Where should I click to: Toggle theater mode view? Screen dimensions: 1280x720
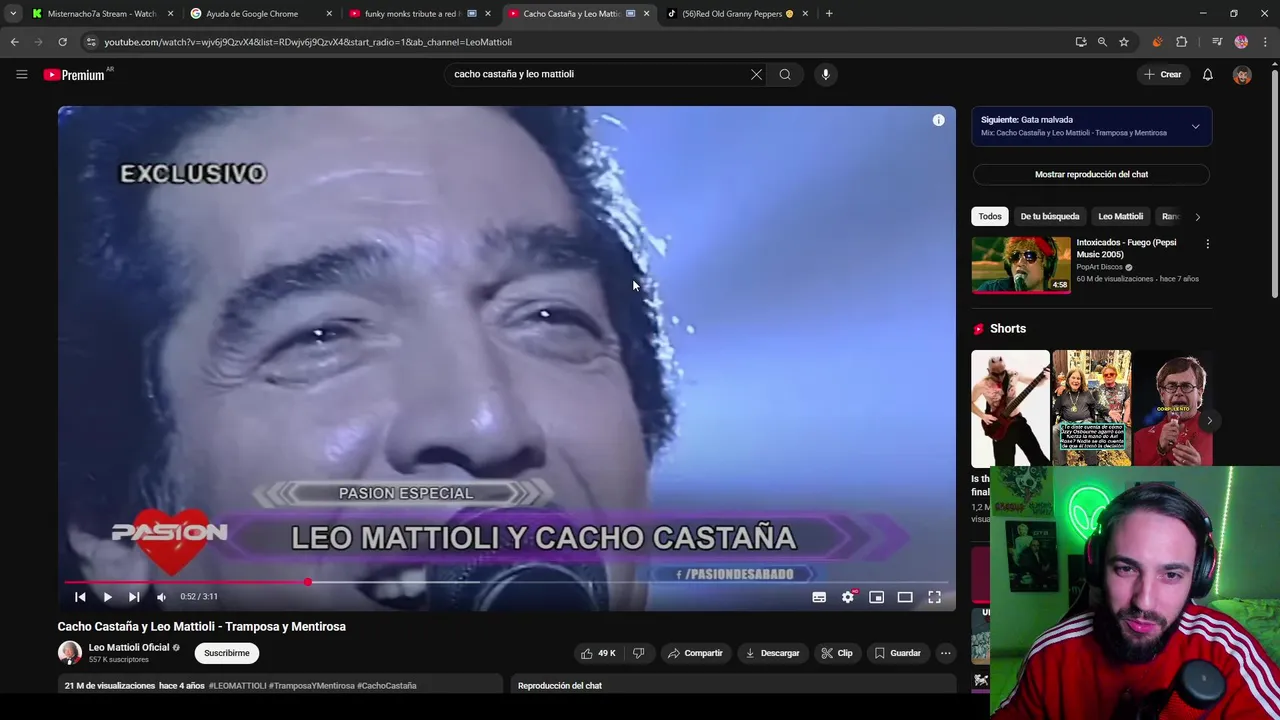click(905, 597)
